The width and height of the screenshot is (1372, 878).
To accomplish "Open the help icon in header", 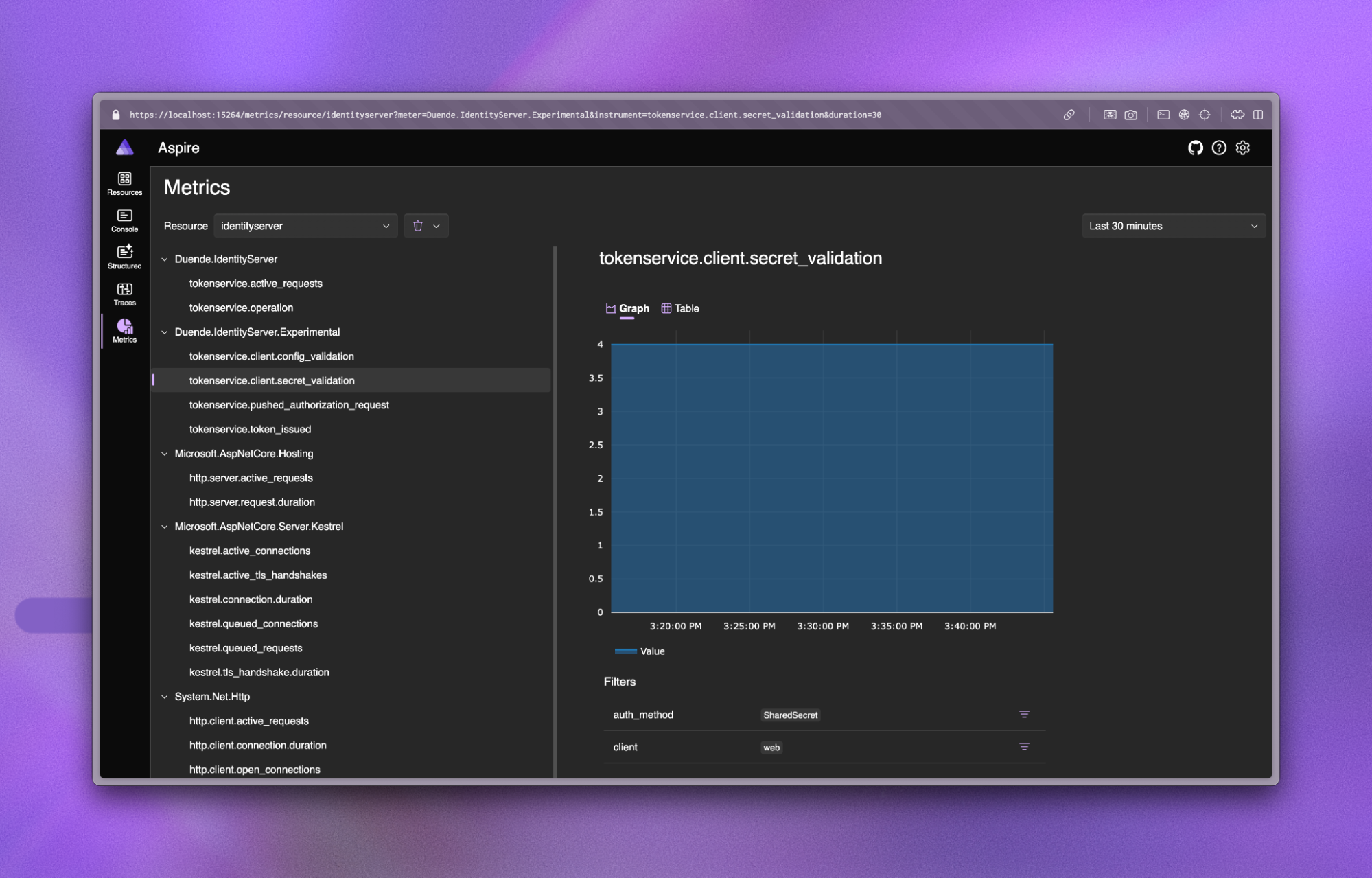I will [1219, 148].
